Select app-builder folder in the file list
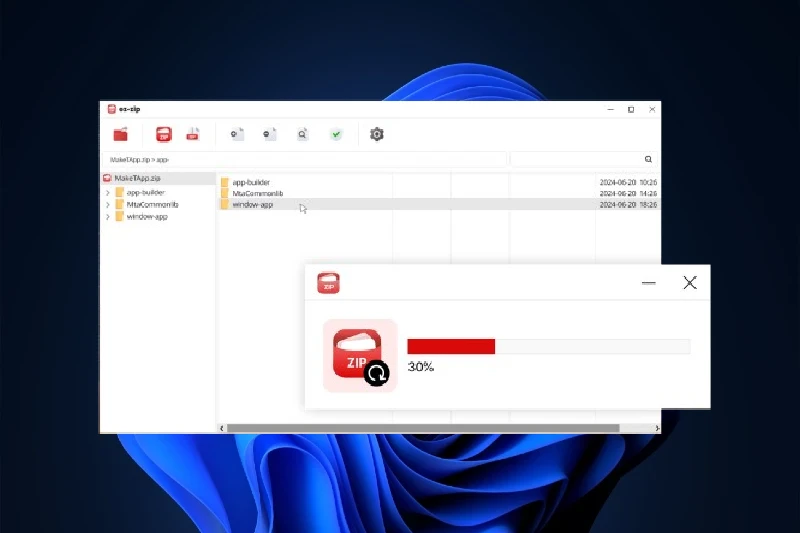 tap(251, 182)
